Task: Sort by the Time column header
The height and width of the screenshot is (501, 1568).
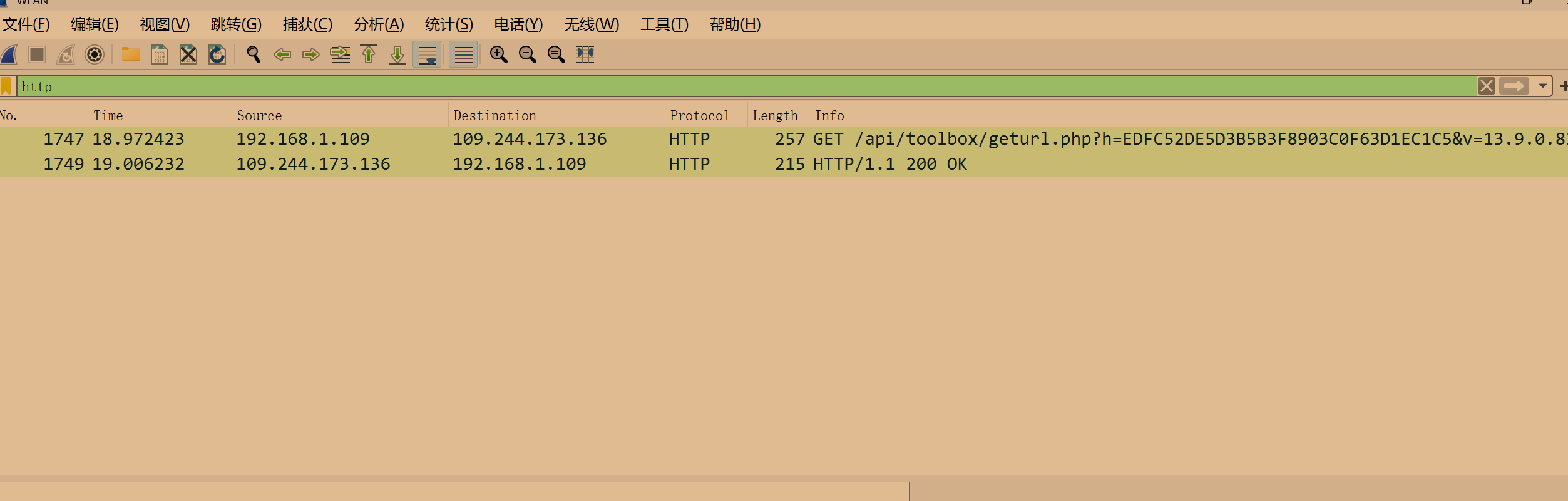Action: (160, 115)
